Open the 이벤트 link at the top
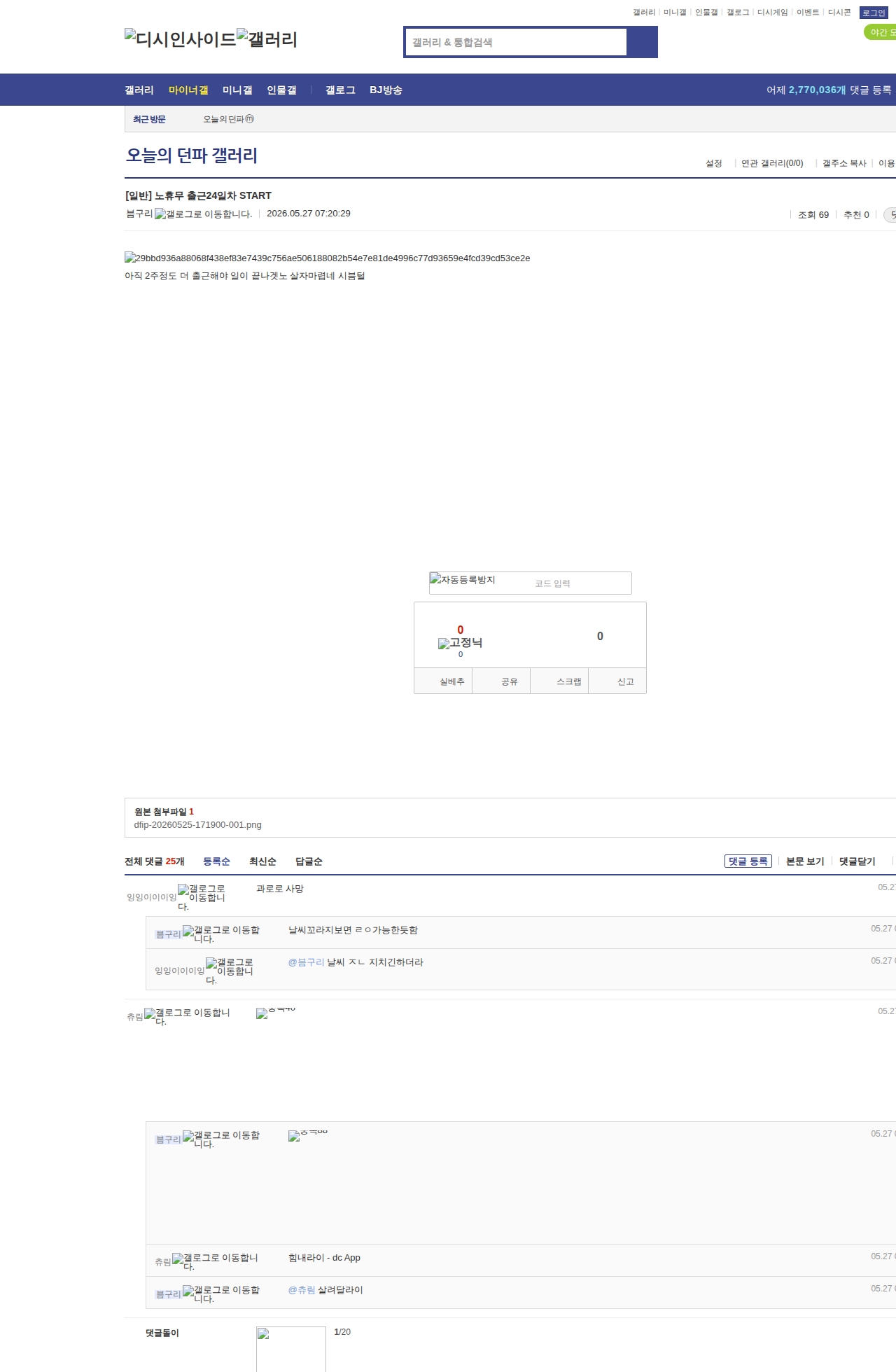Screen dimensions: 896x1372 point(808,13)
